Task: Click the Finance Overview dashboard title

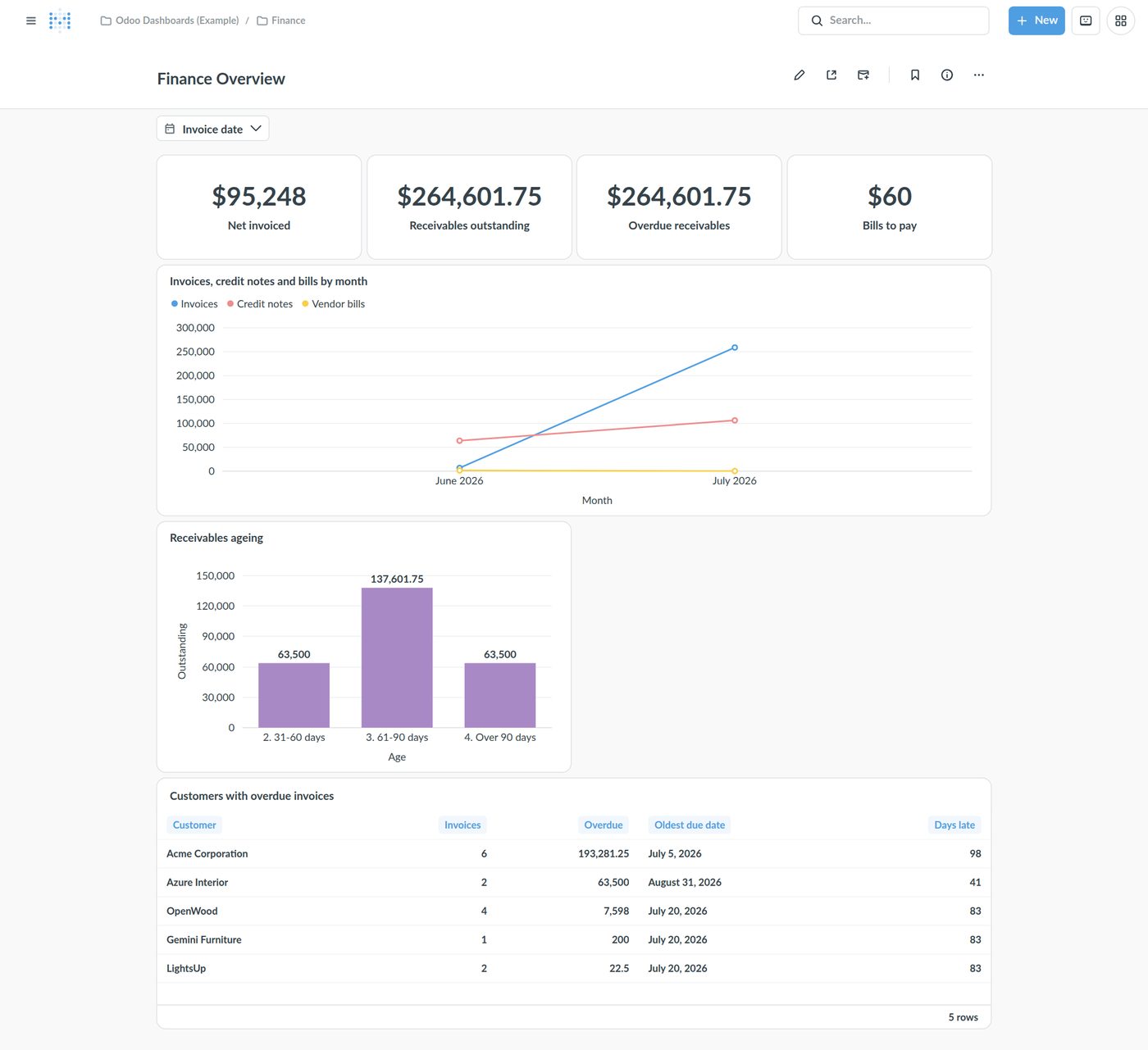Action: click(221, 79)
